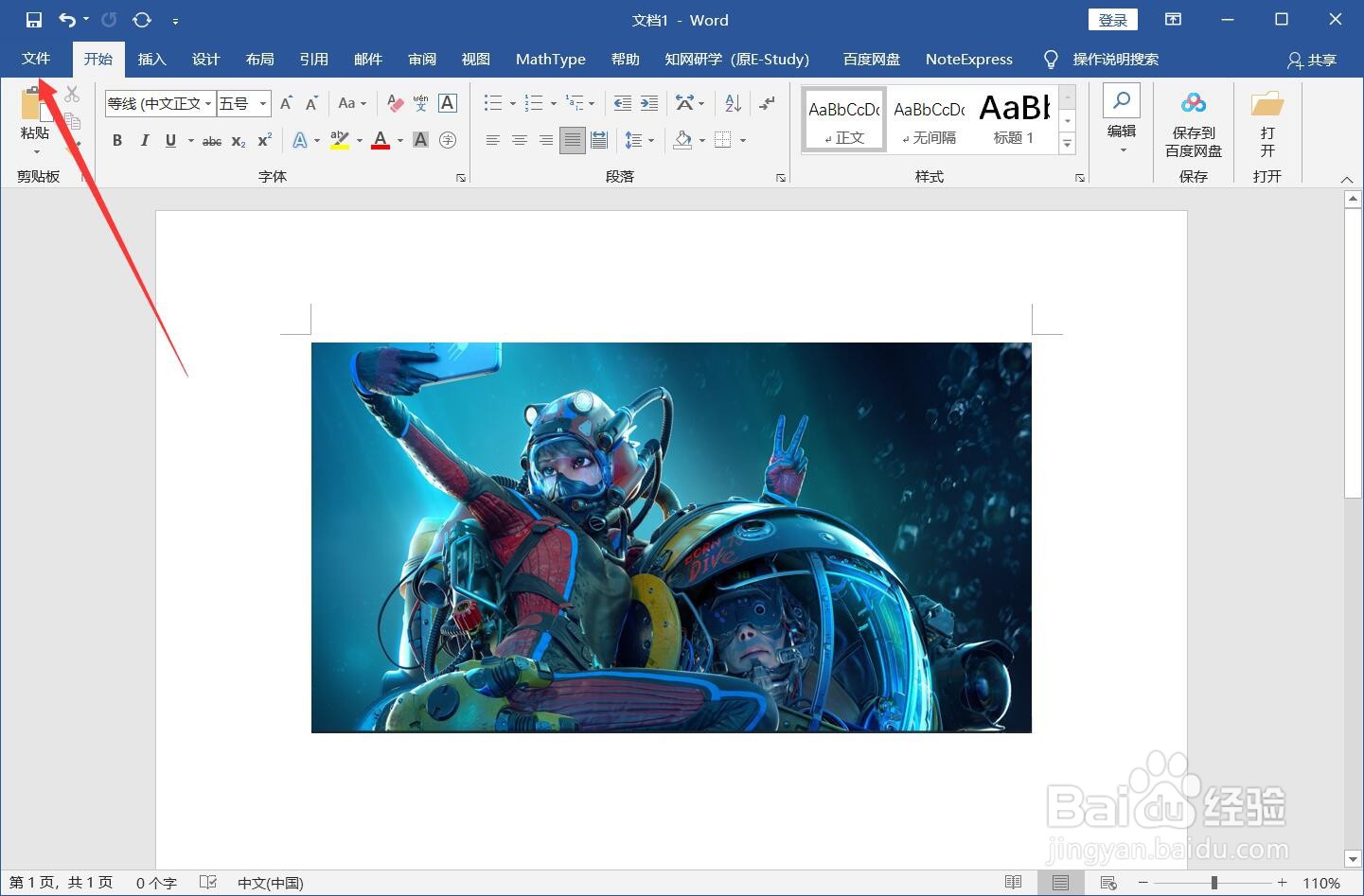Click the phonetic guide (wén) icon
The height and width of the screenshot is (896, 1364).
[x=421, y=103]
